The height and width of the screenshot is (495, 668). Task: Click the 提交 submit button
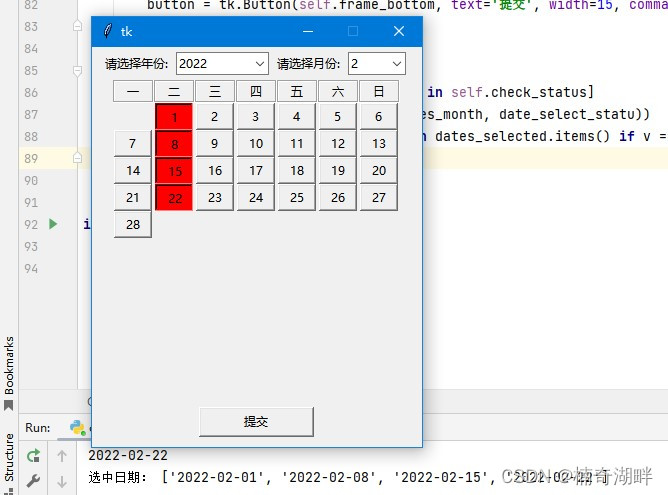coord(256,422)
